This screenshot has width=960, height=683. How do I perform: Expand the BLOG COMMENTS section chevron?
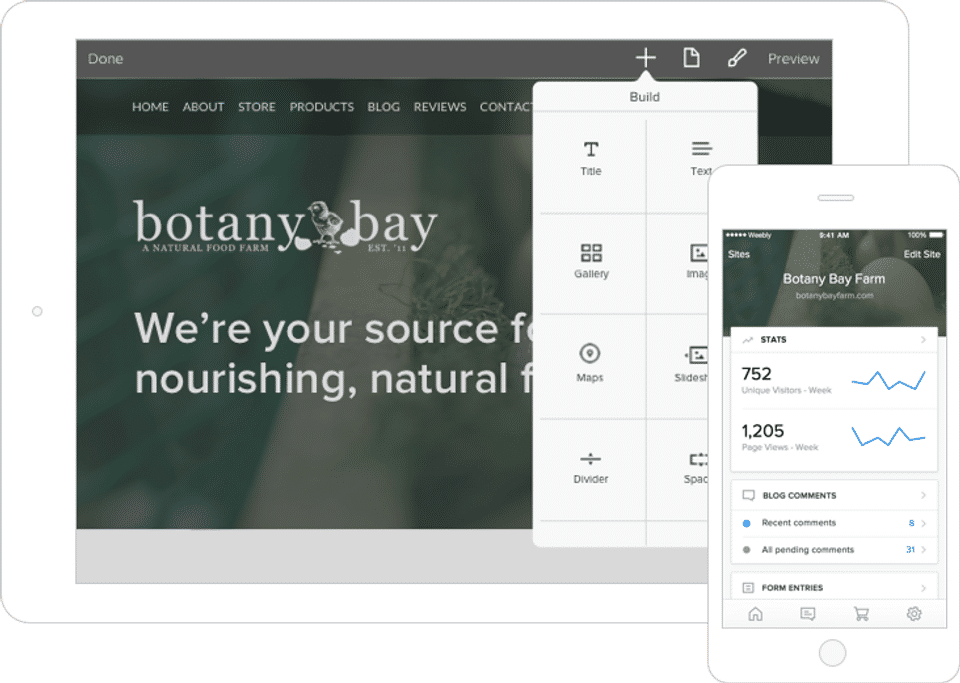click(x=923, y=495)
